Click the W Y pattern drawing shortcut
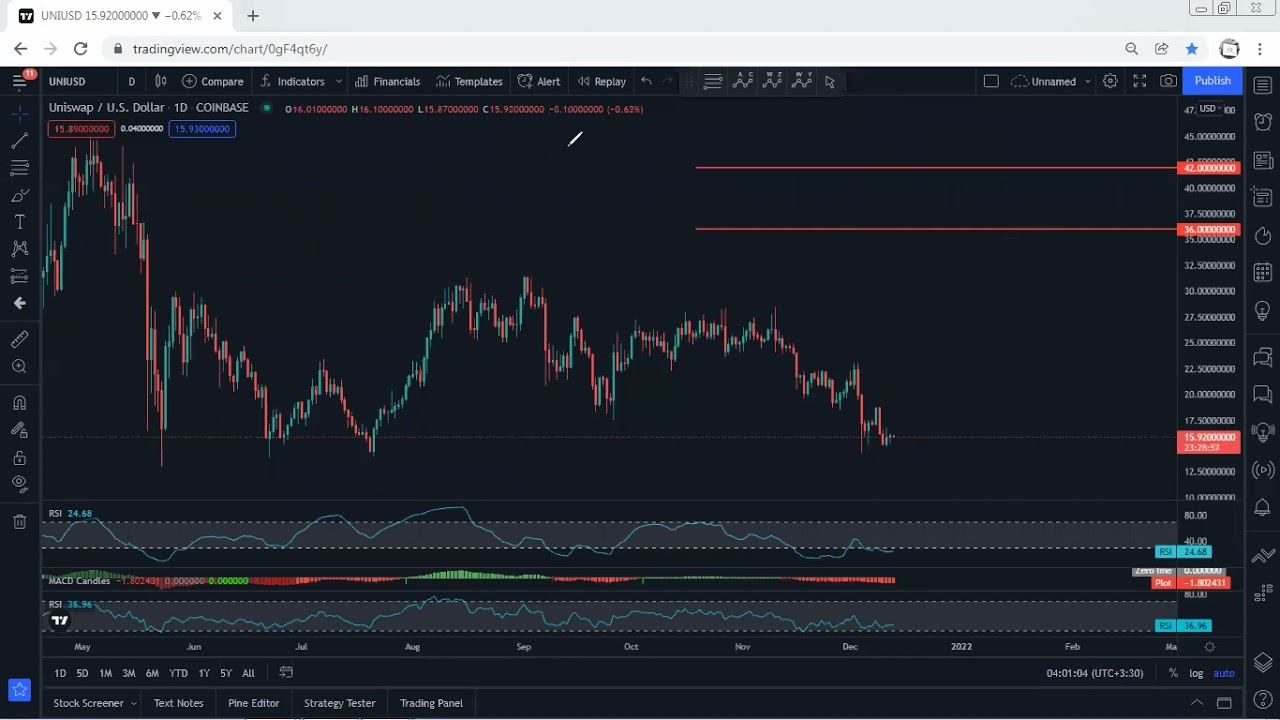The height and width of the screenshot is (720, 1280). coord(802,81)
